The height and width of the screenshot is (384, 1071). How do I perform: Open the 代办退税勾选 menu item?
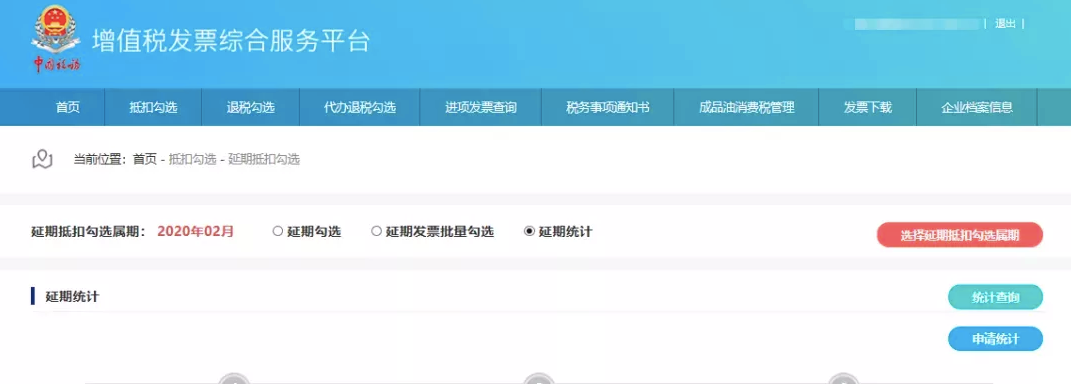pos(360,107)
